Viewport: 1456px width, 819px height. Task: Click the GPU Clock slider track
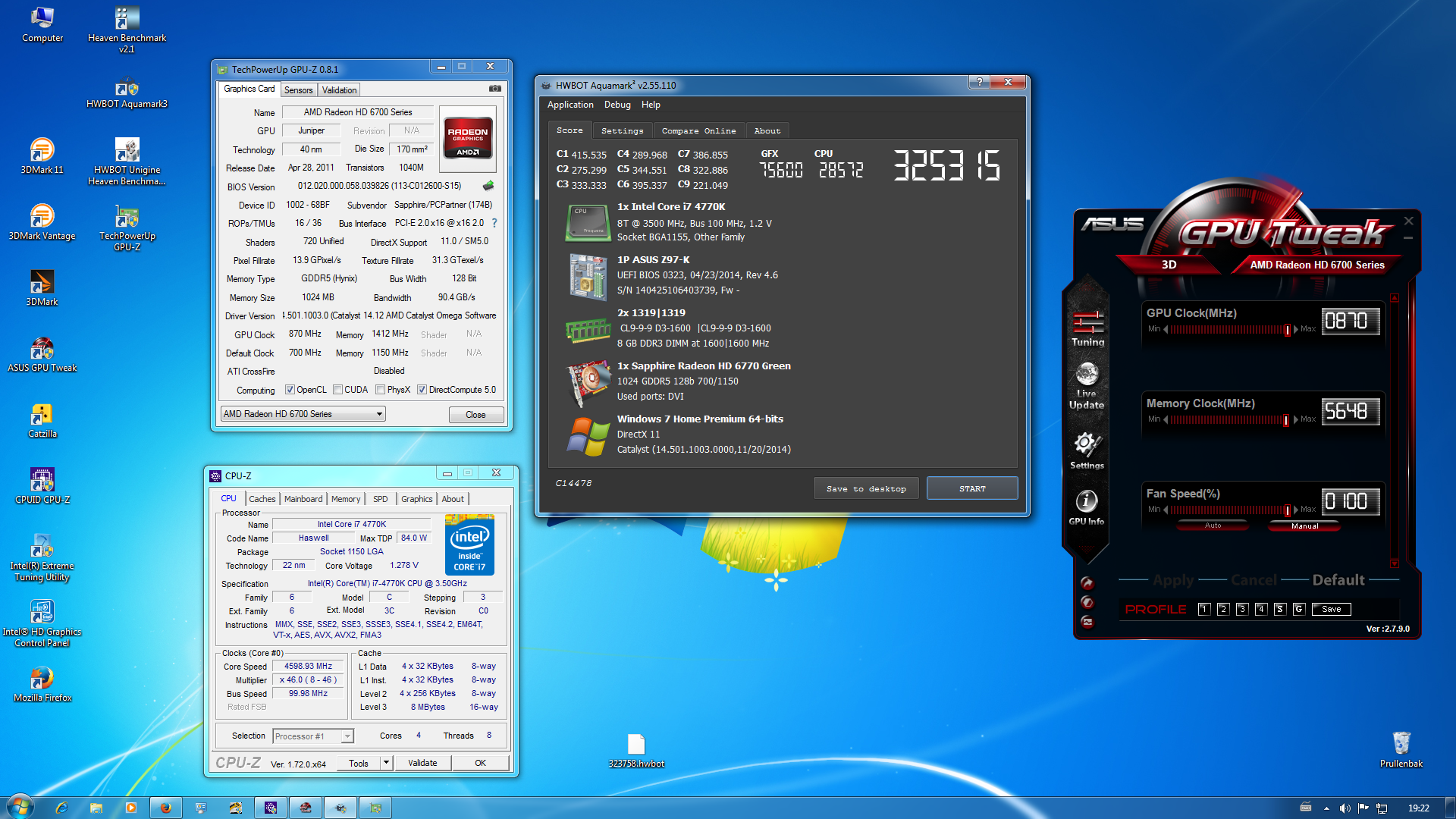coord(1230,329)
